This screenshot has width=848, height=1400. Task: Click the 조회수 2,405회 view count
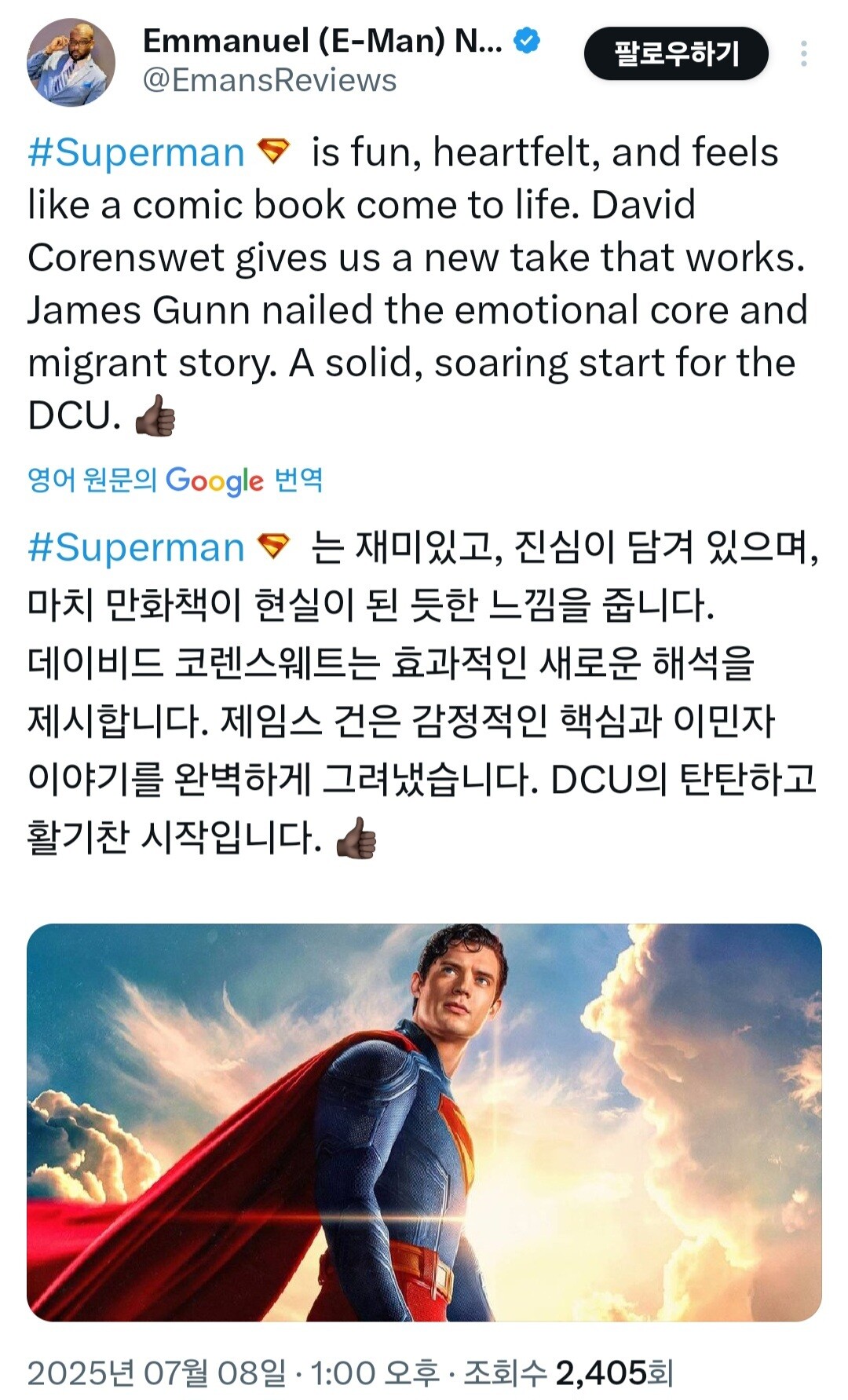[x=568, y=1373]
